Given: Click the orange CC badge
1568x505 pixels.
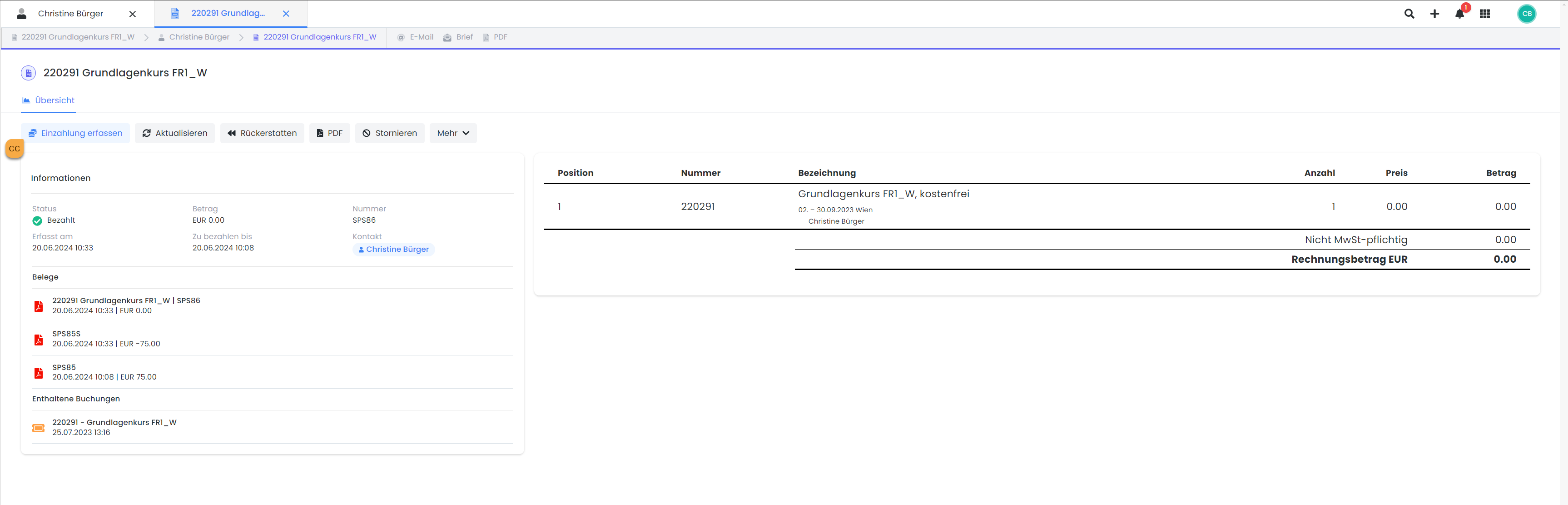Looking at the screenshot, I should coord(15,149).
